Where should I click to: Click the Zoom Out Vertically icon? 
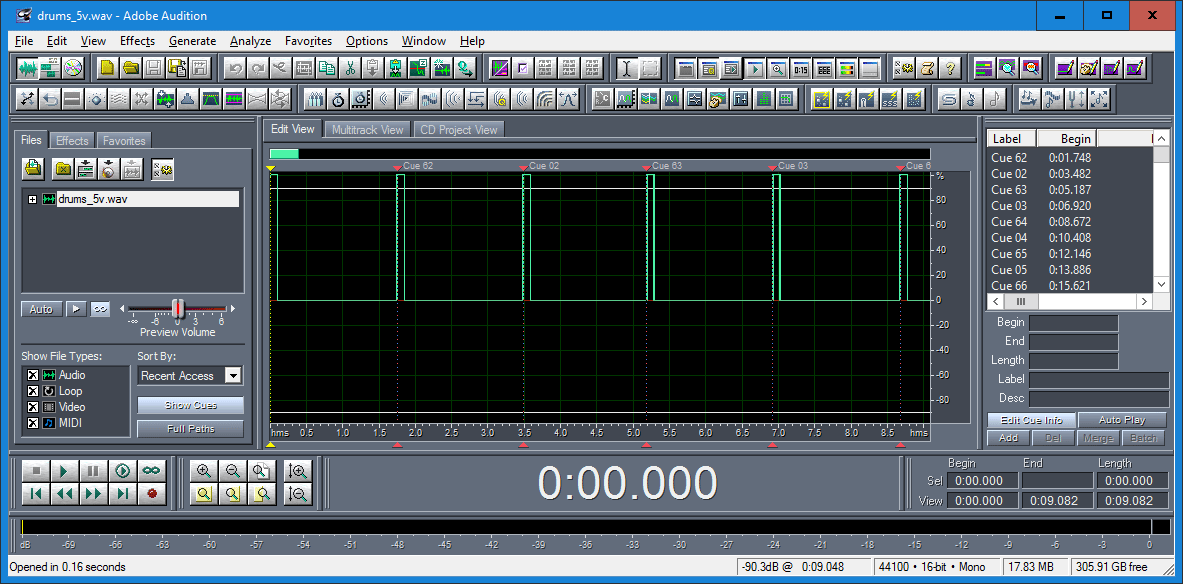(x=298, y=494)
